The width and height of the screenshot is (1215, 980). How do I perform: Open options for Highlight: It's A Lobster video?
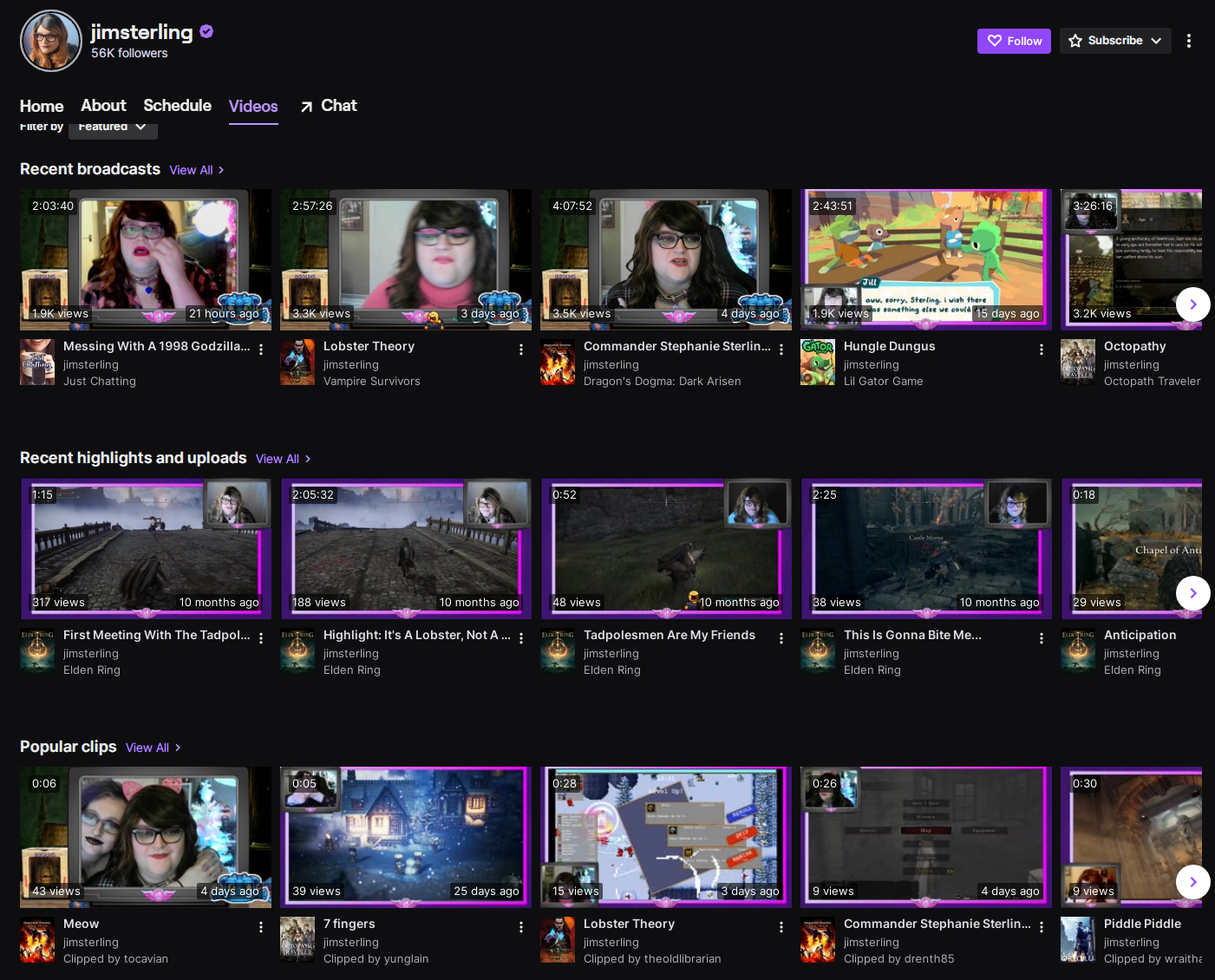[x=521, y=638]
